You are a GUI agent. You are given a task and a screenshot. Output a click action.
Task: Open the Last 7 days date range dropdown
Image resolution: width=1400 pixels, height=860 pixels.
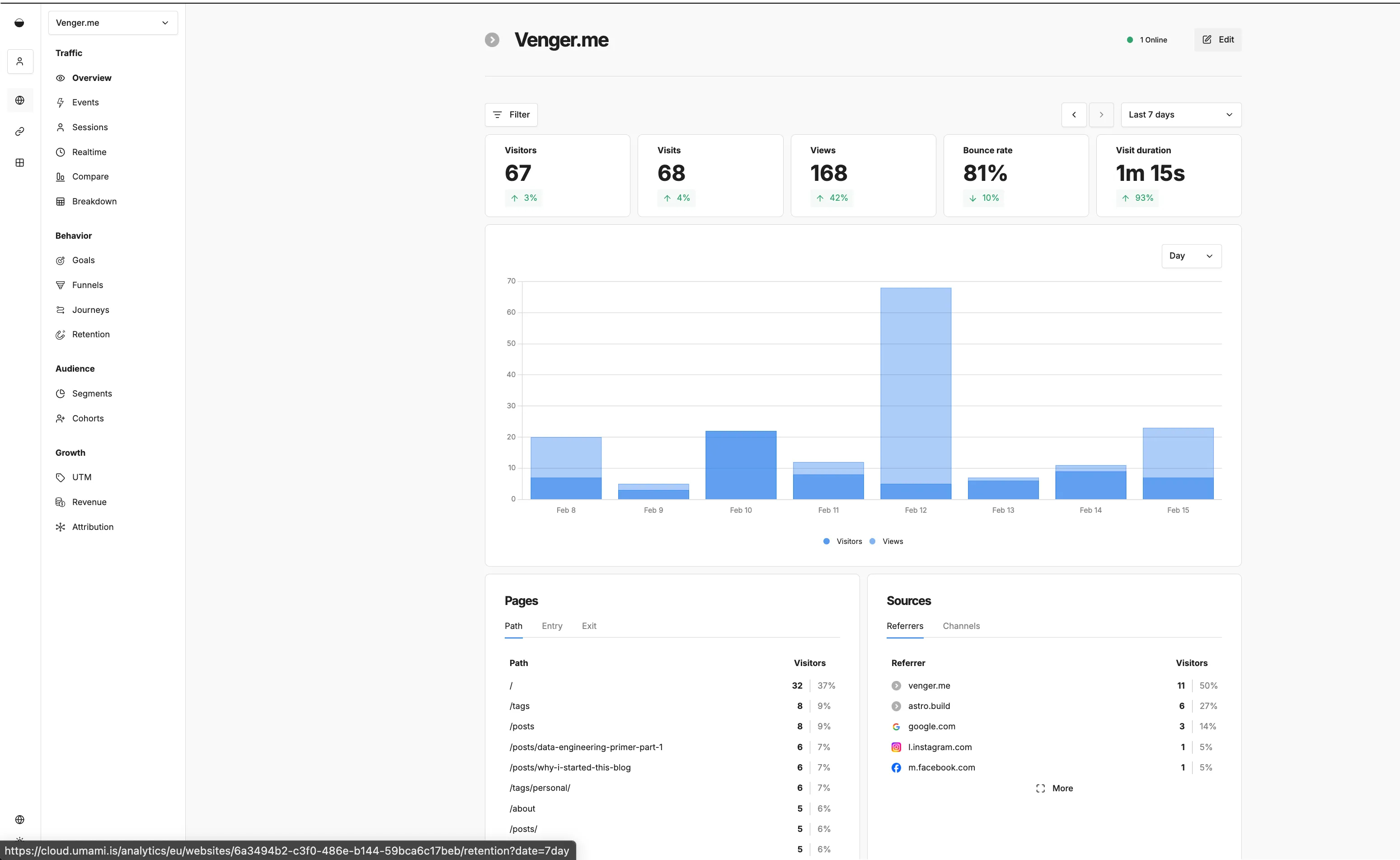tap(1180, 114)
